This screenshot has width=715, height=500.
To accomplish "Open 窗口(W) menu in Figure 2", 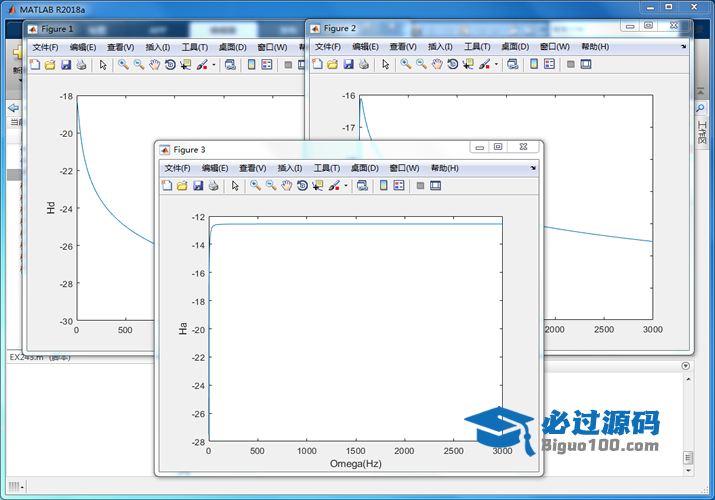I will click(x=554, y=47).
